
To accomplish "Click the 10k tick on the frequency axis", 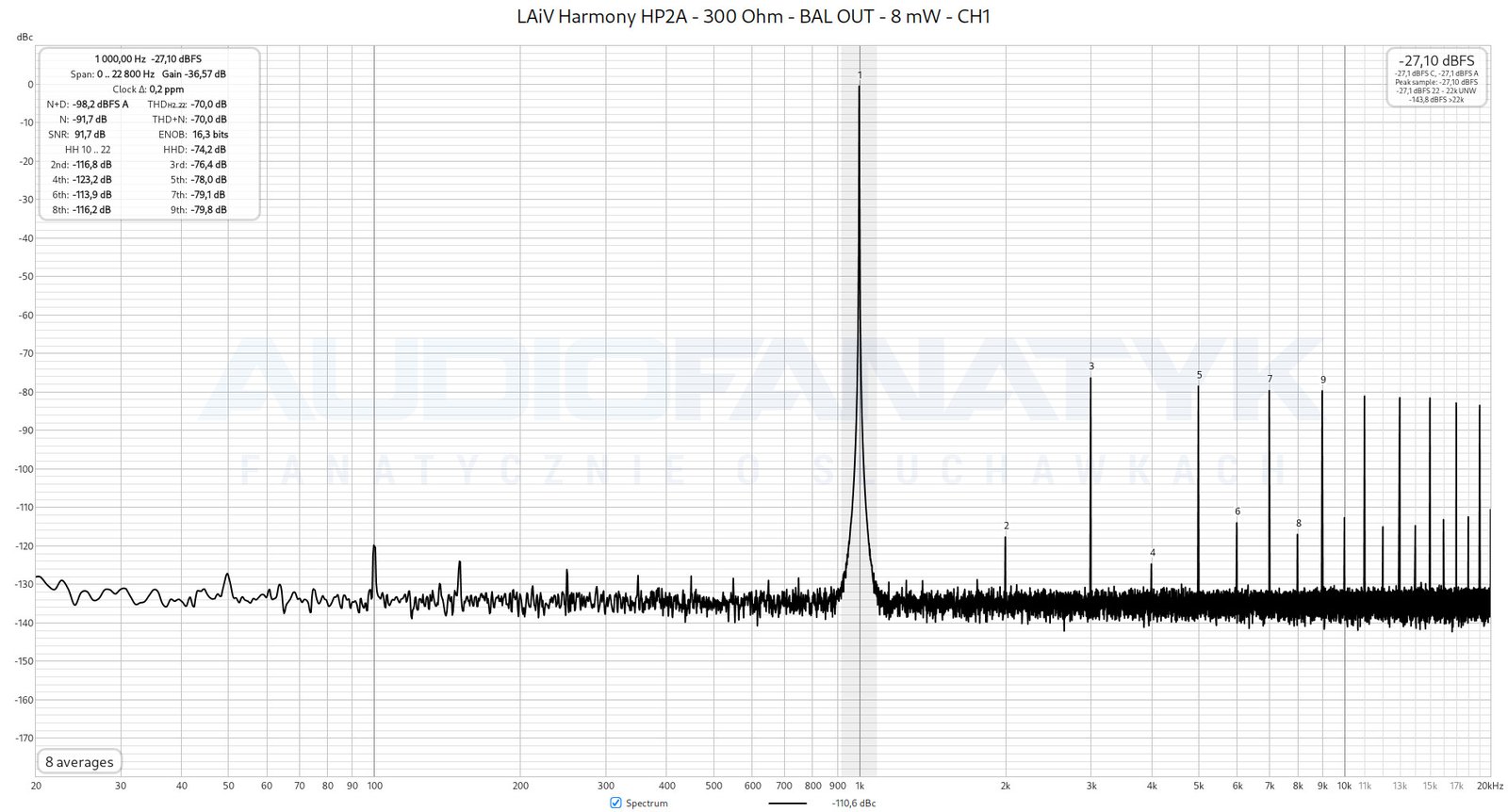I will tap(1345, 786).
